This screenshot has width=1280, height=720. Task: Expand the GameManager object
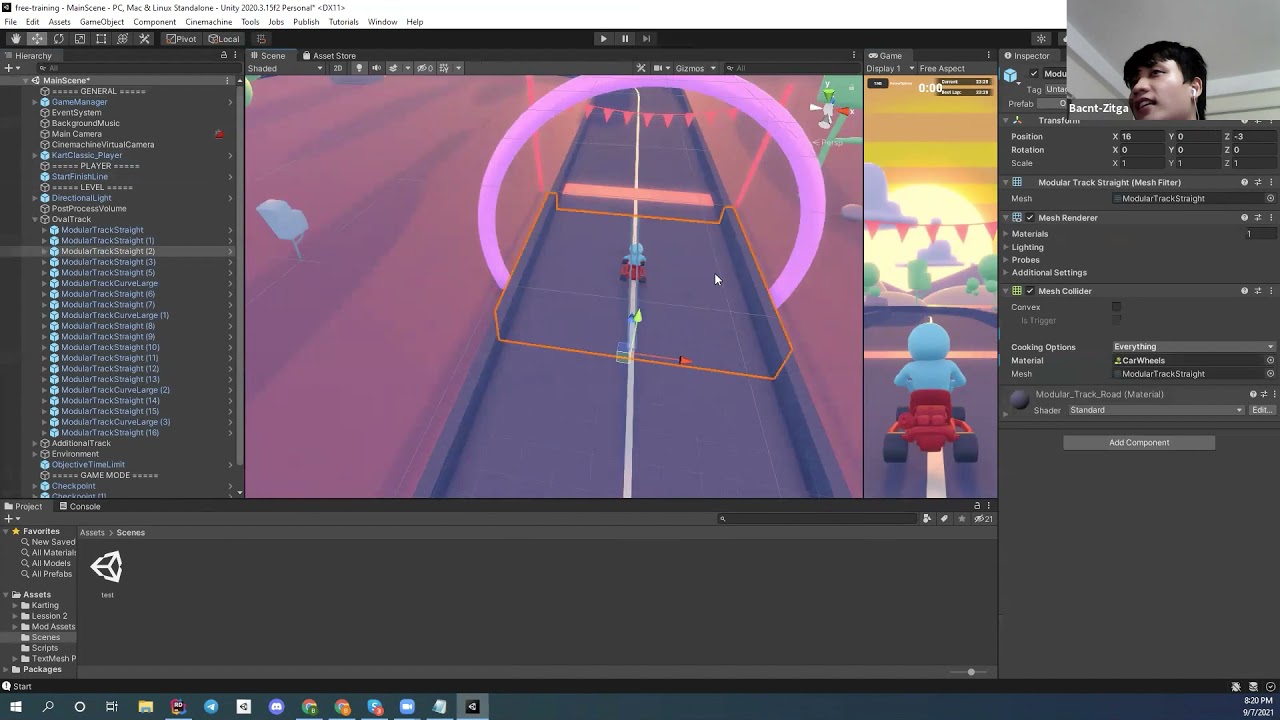pyautogui.click(x=35, y=102)
